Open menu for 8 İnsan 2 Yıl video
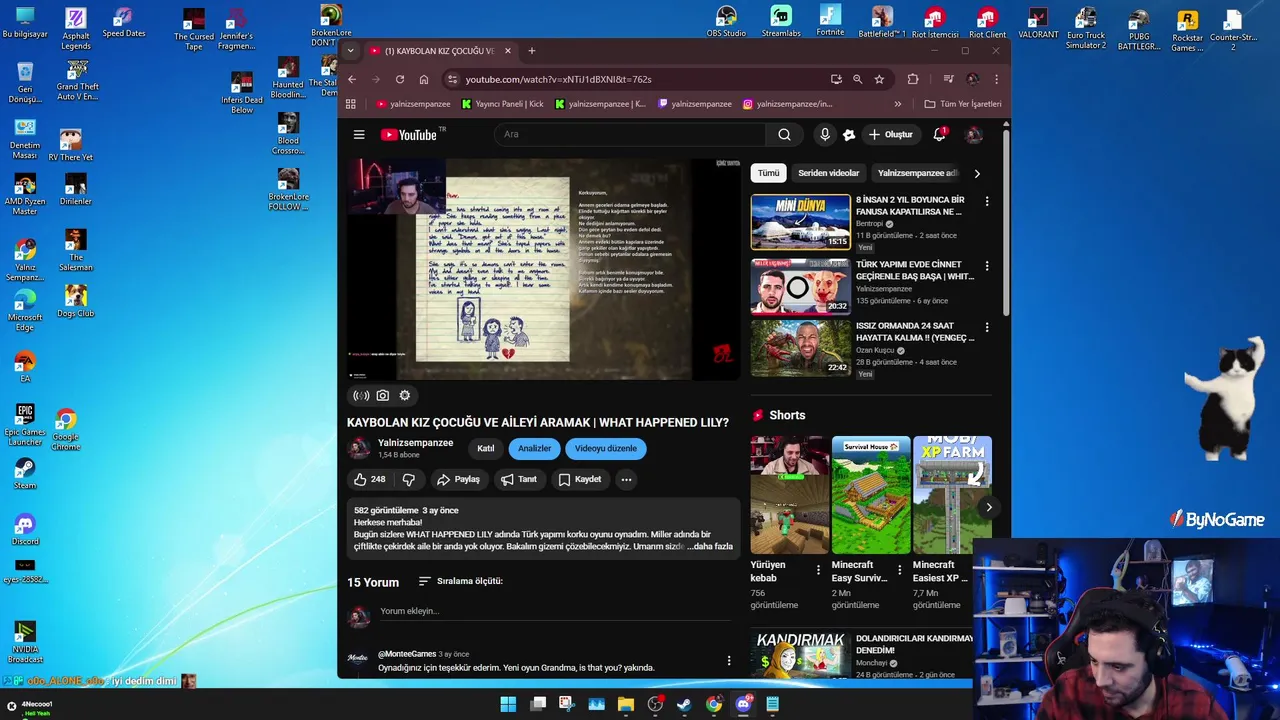Viewport: 1280px width, 720px height. tap(987, 201)
